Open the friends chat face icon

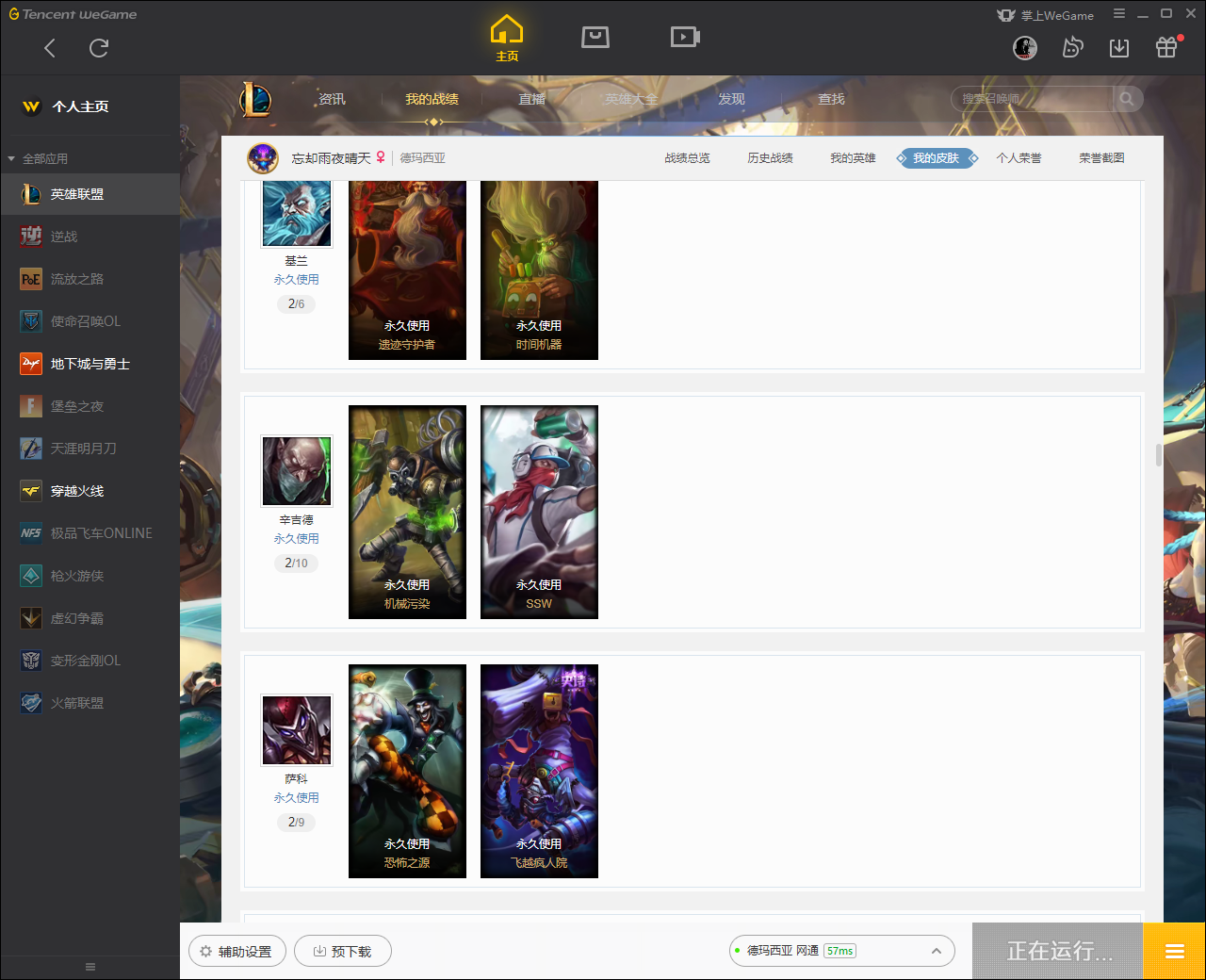click(1072, 48)
